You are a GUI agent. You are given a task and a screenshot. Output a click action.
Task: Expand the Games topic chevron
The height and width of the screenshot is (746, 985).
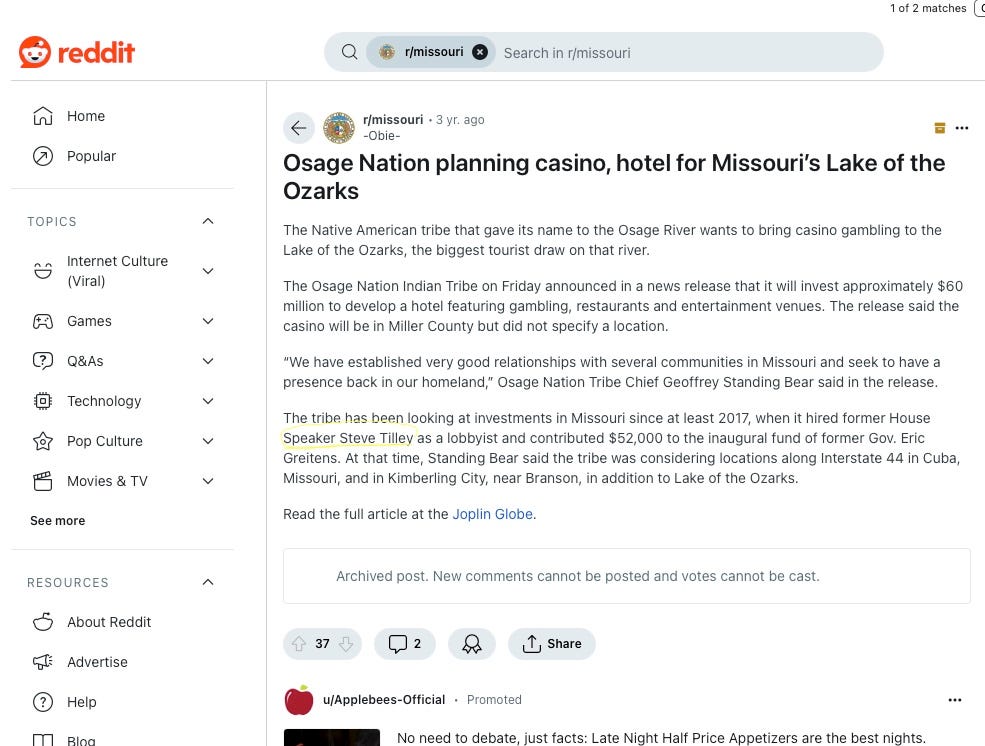(x=208, y=322)
